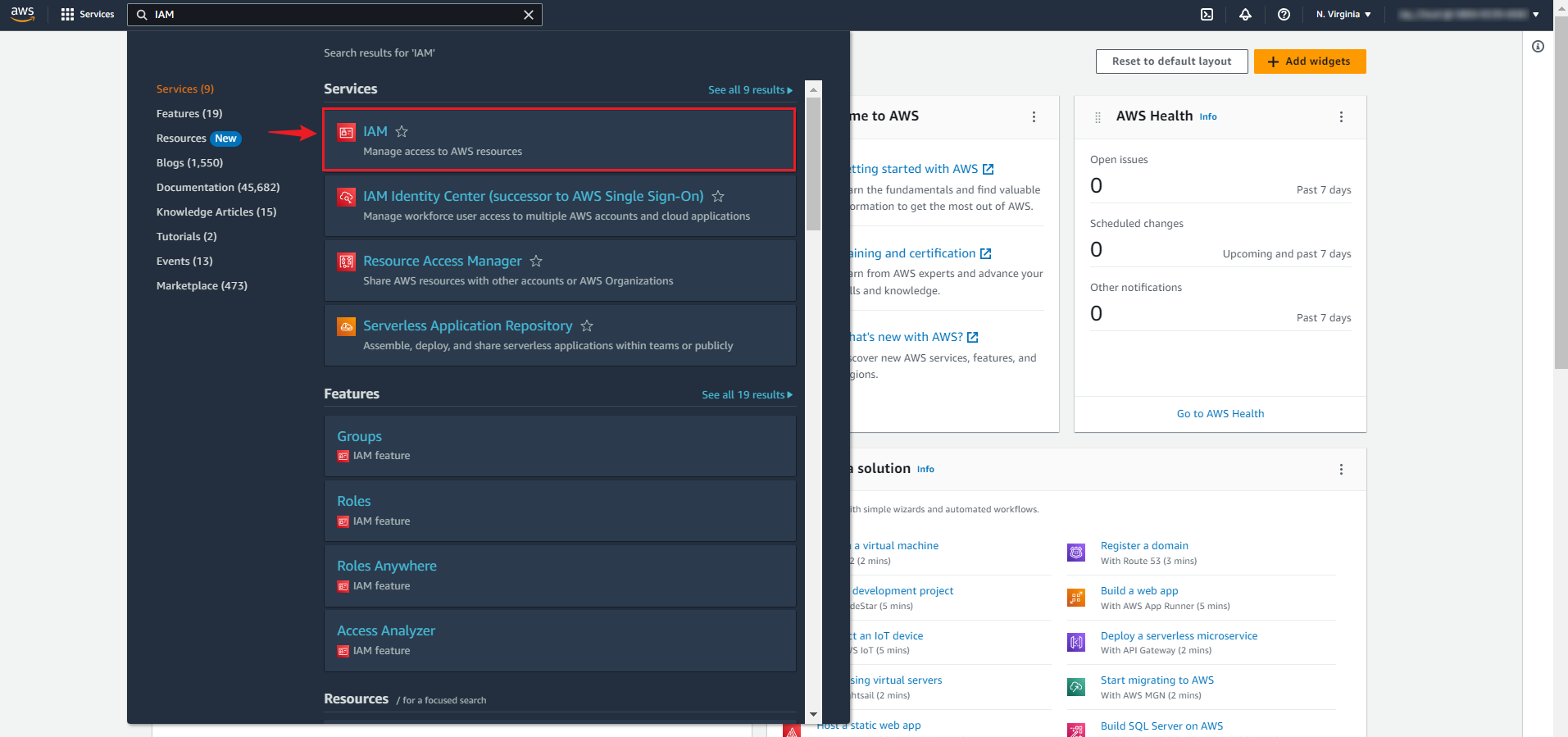Star the Resource Access Manager service
This screenshot has width=1568, height=737.
point(536,261)
